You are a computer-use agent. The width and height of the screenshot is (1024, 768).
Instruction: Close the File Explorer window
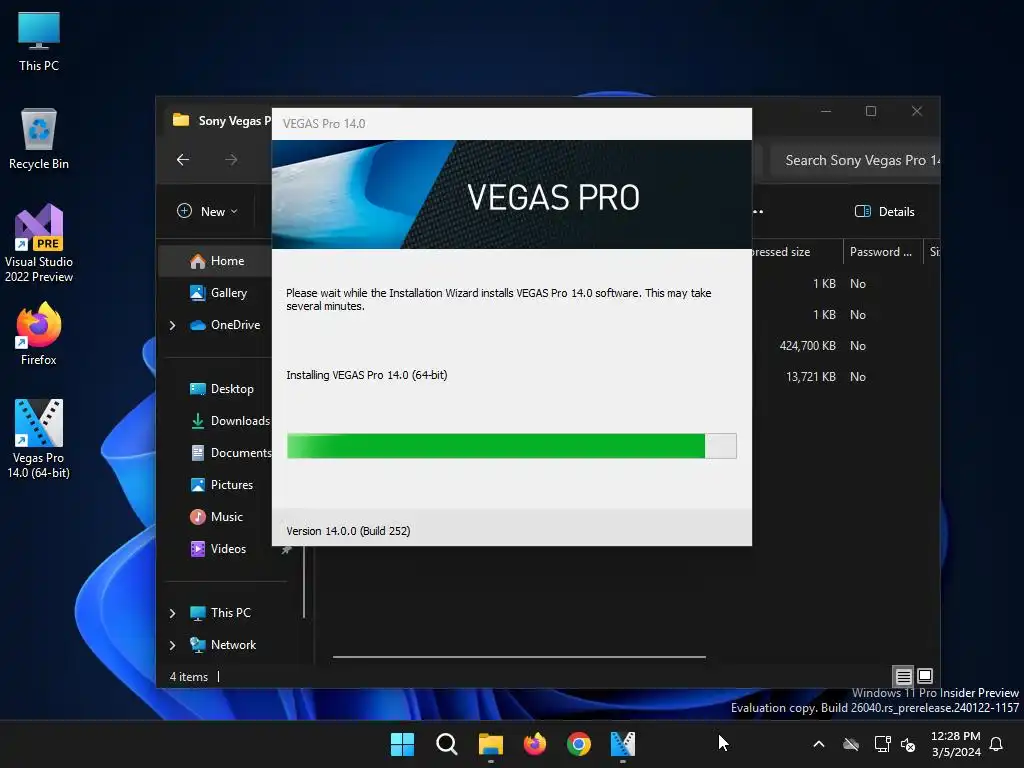point(917,112)
